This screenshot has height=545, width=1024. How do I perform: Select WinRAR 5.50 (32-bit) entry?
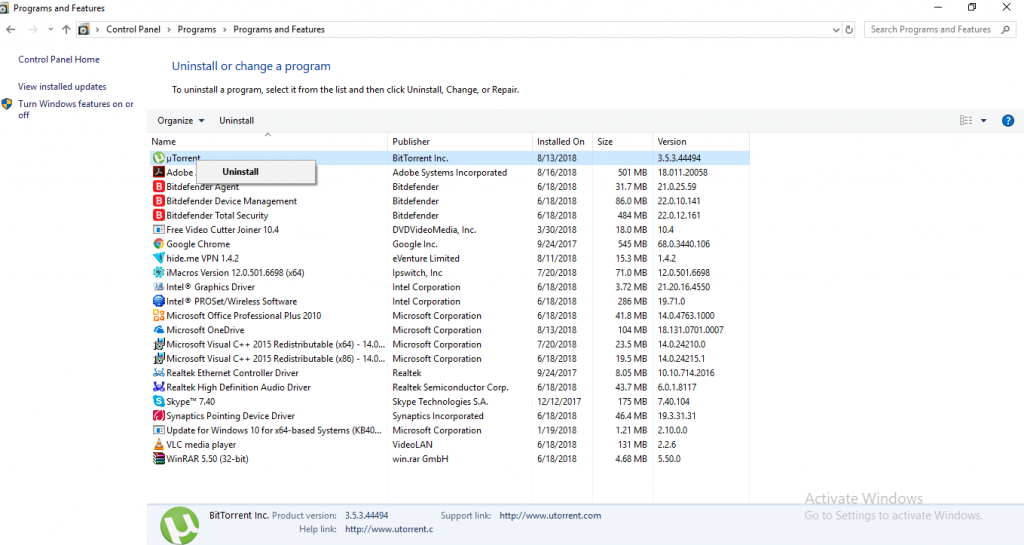pos(207,459)
